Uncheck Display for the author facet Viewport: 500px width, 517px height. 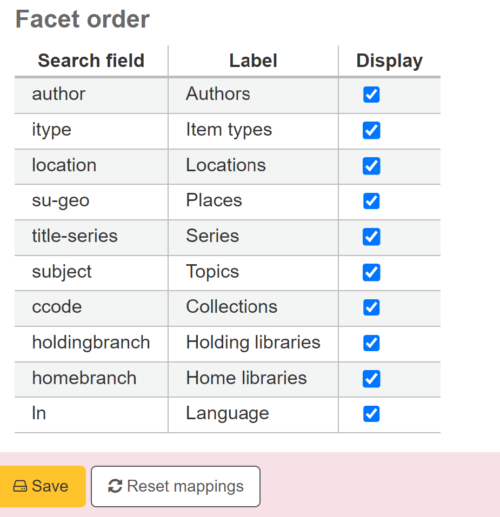[371, 94]
